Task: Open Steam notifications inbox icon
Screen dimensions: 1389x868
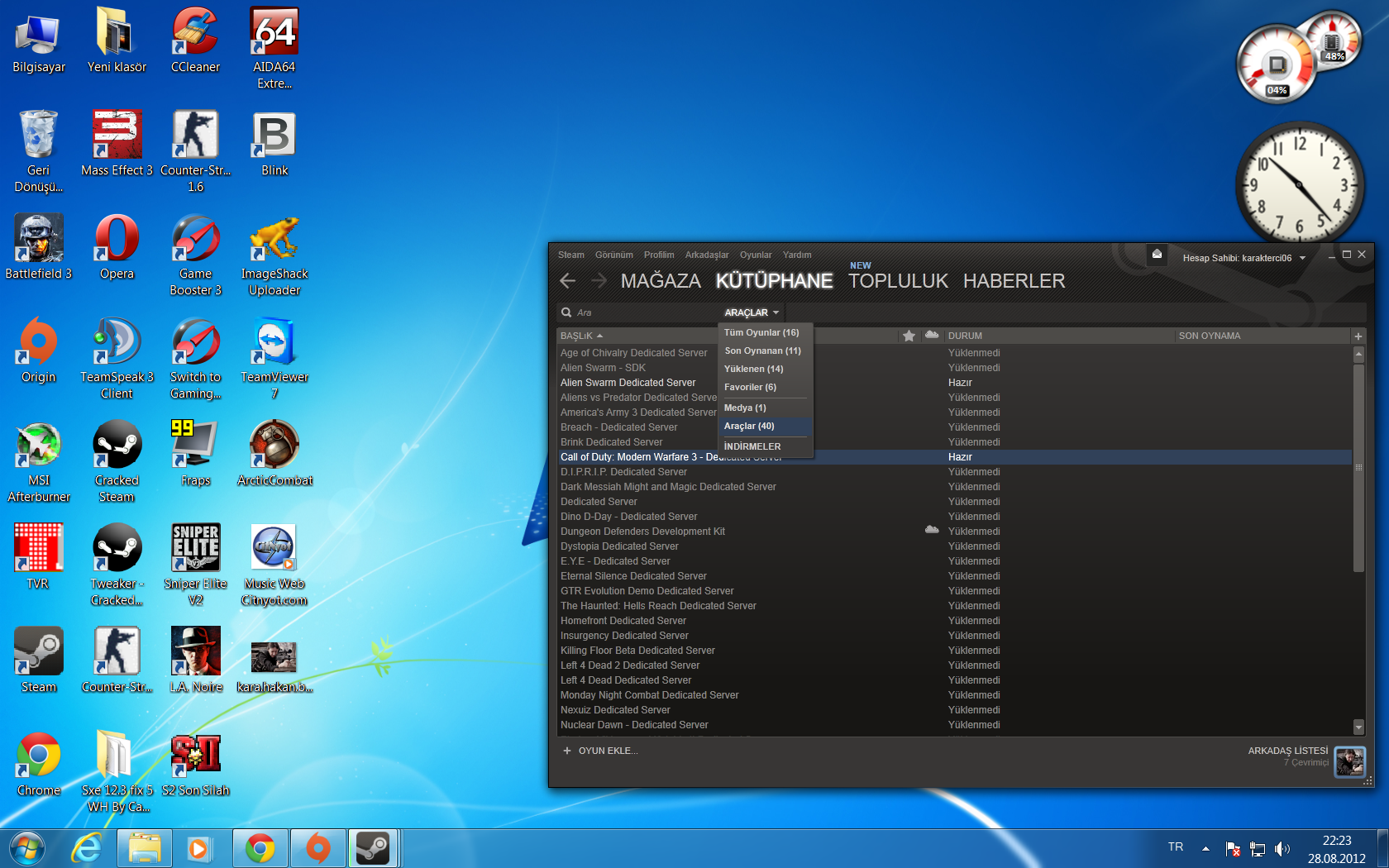Action: click(1157, 255)
